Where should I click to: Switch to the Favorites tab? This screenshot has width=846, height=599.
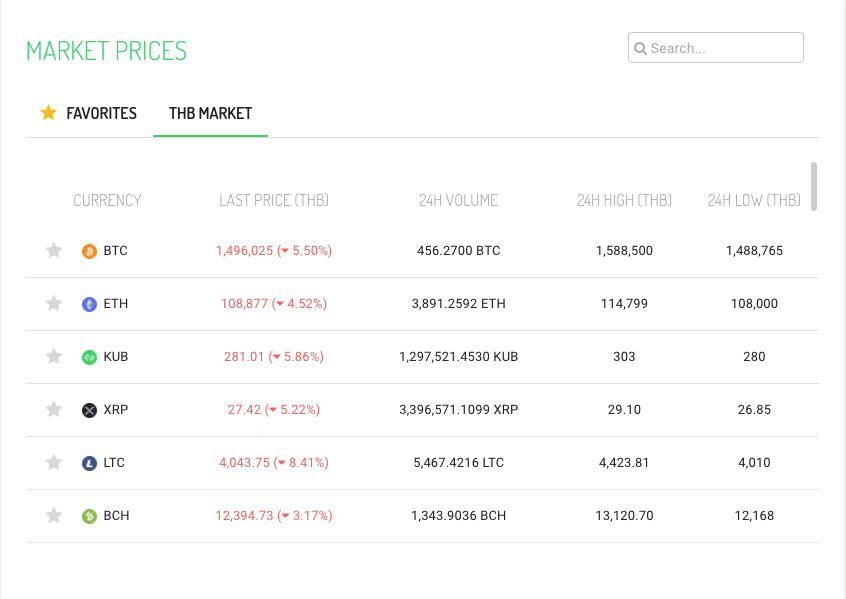[x=100, y=113]
